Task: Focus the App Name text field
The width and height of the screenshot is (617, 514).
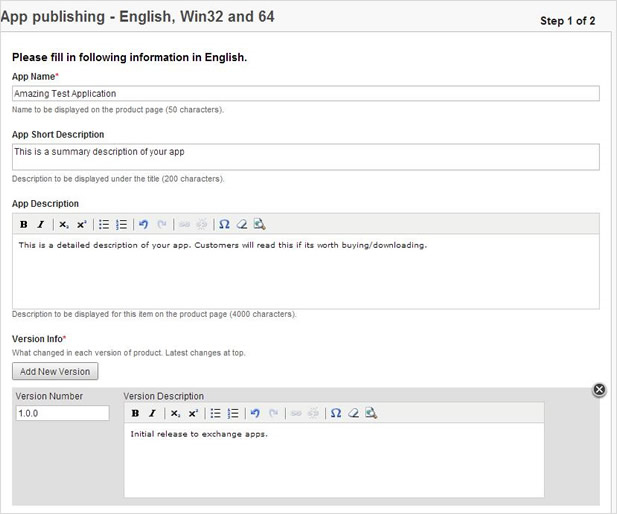Action: pos(305,93)
